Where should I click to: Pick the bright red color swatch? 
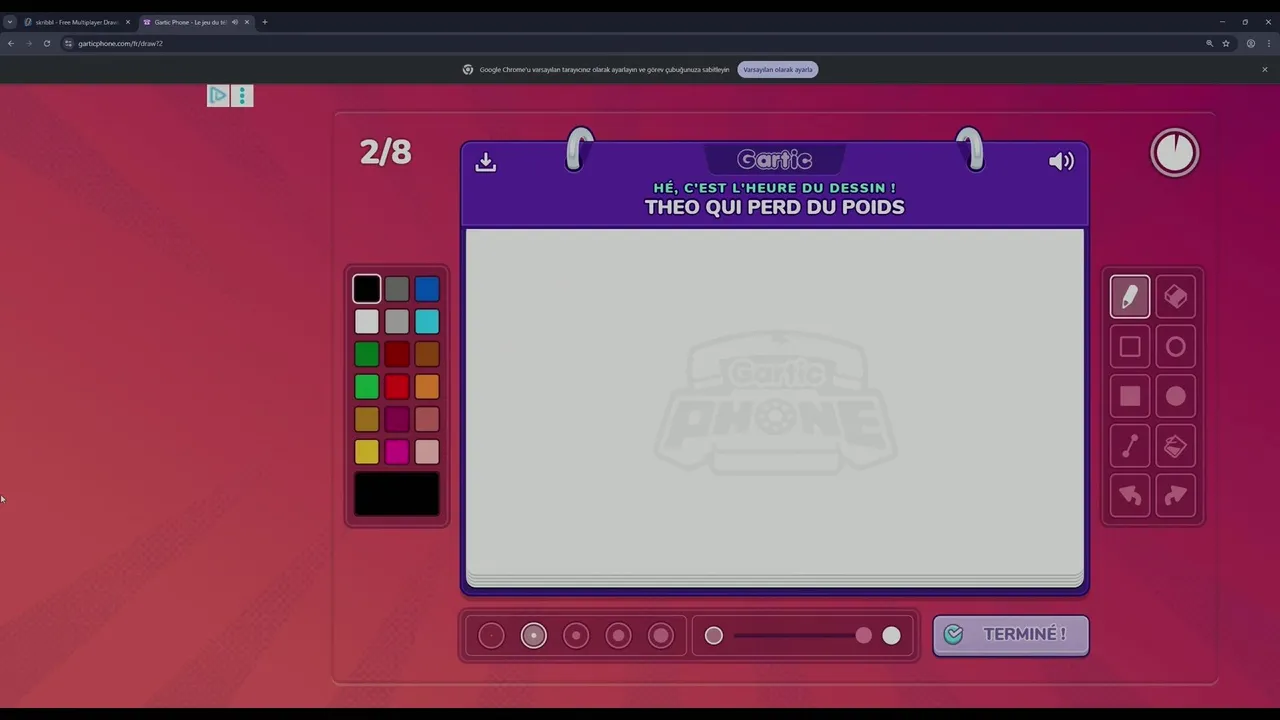pos(397,387)
